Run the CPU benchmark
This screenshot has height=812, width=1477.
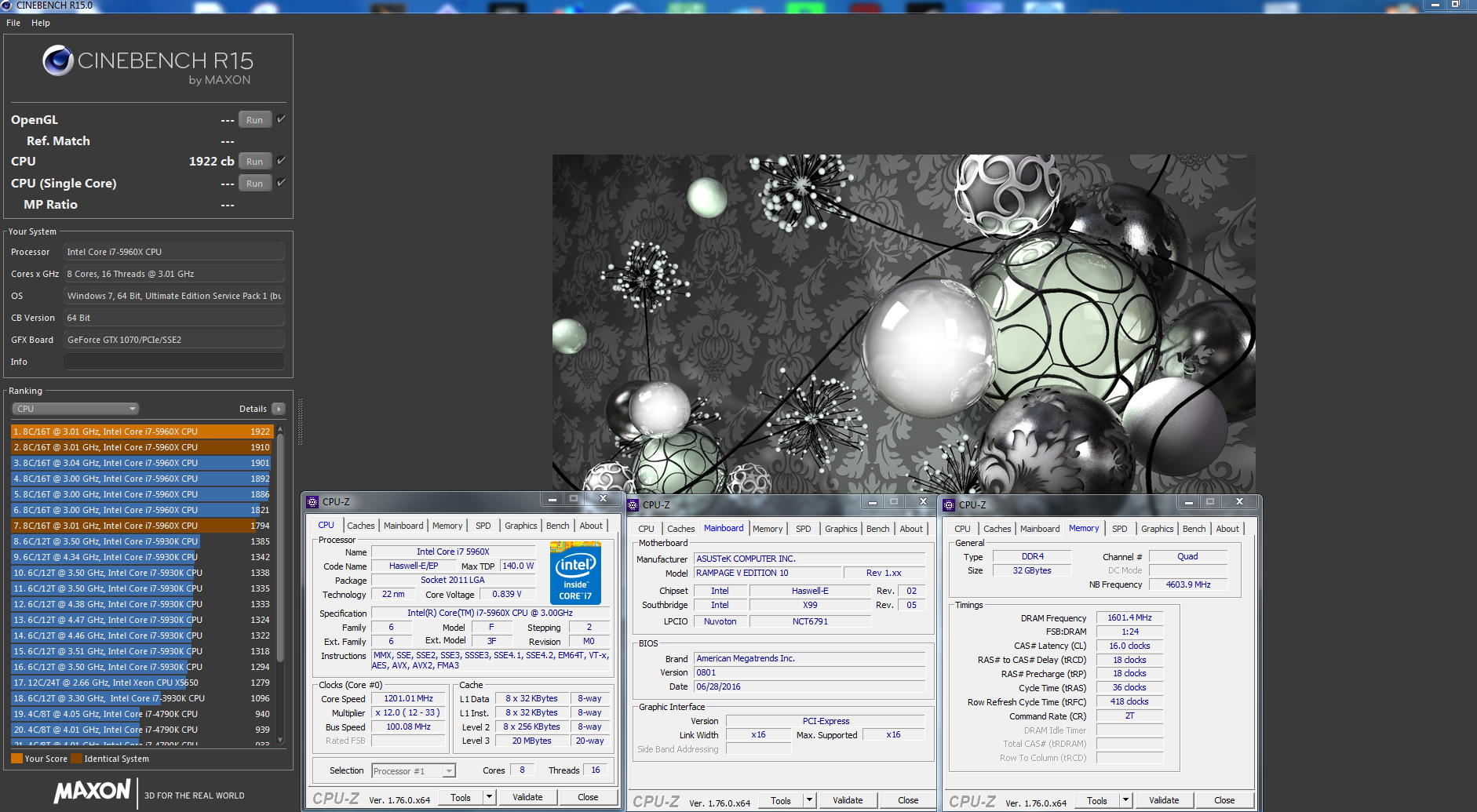[x=254, y=162]
